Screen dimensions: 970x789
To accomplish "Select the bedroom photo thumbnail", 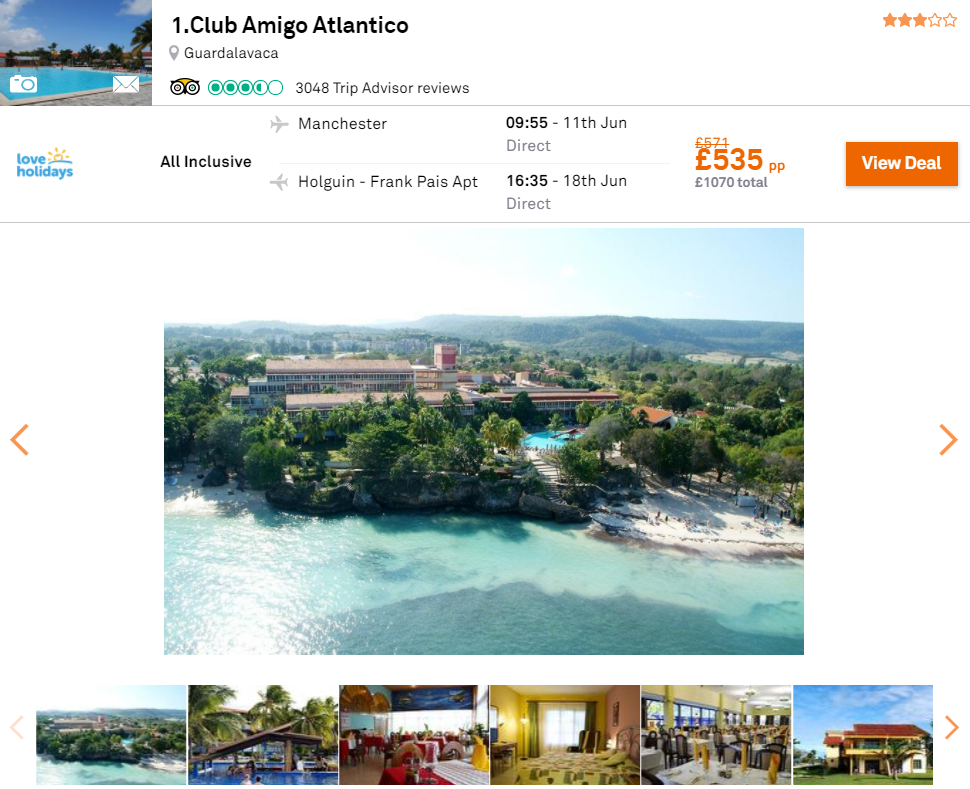I will (x=565, y=735).
